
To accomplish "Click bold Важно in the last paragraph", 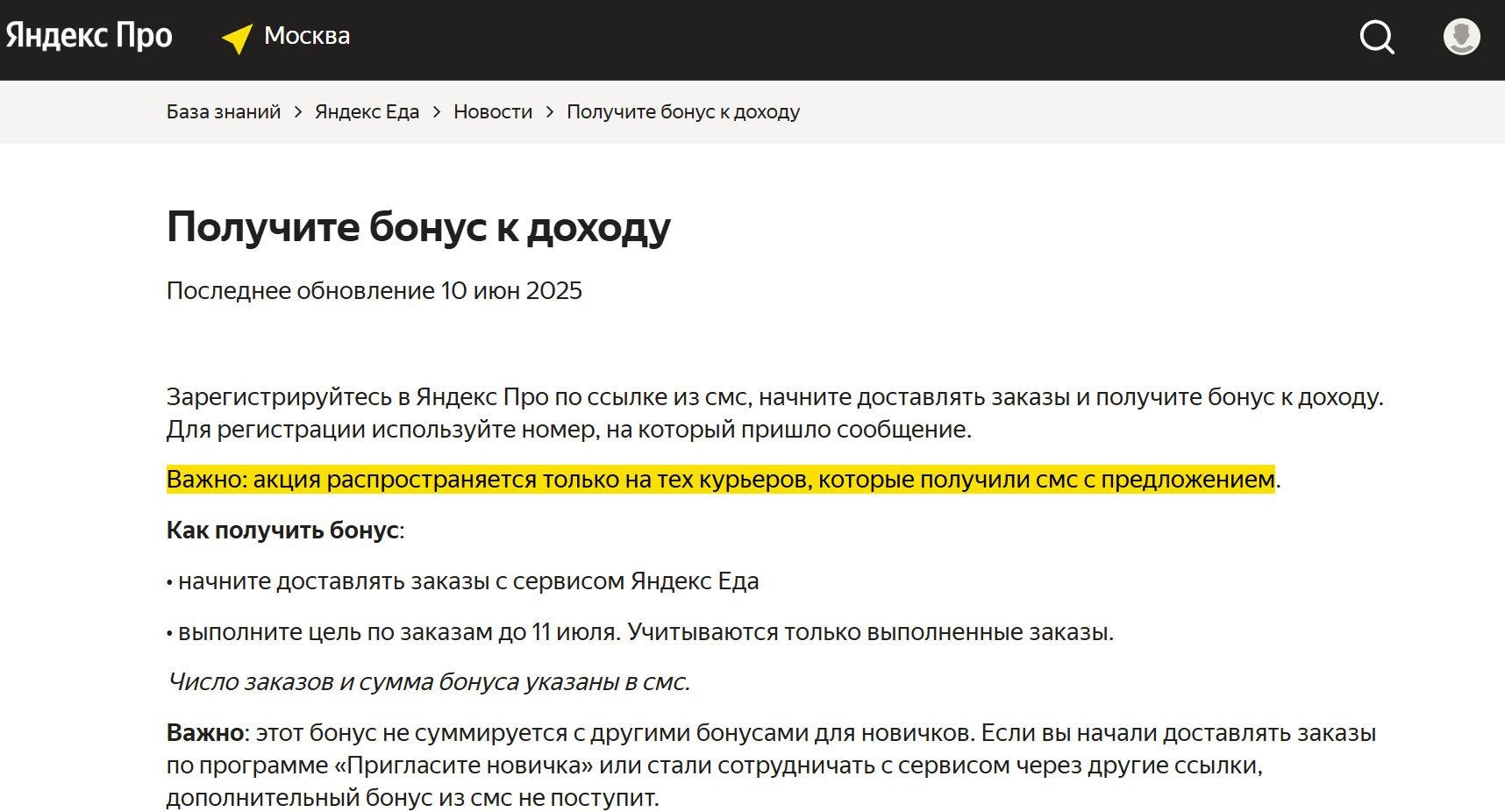I will click(x=205, y=733).
